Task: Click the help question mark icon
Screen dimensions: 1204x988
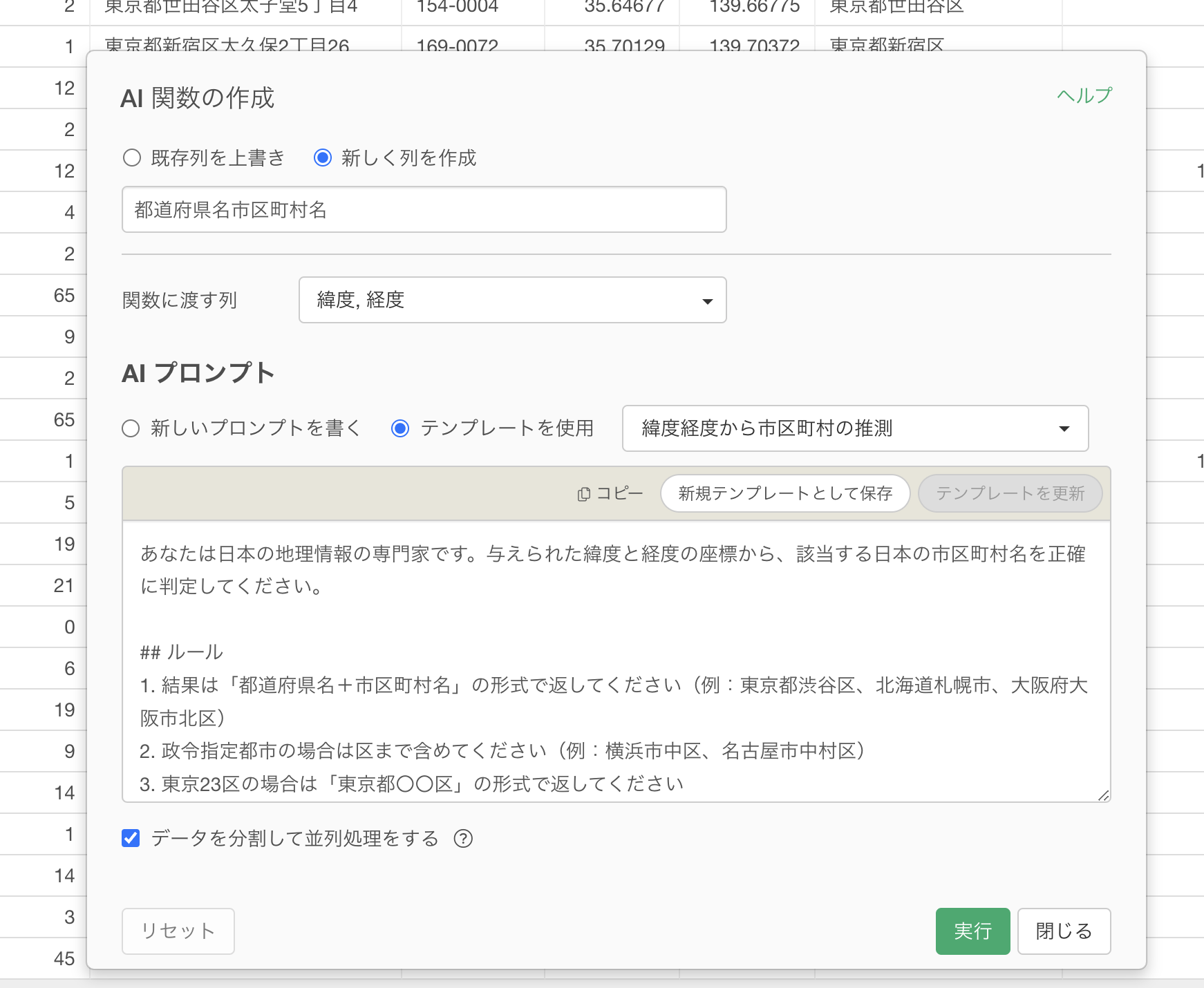Action: coord(463,839)
